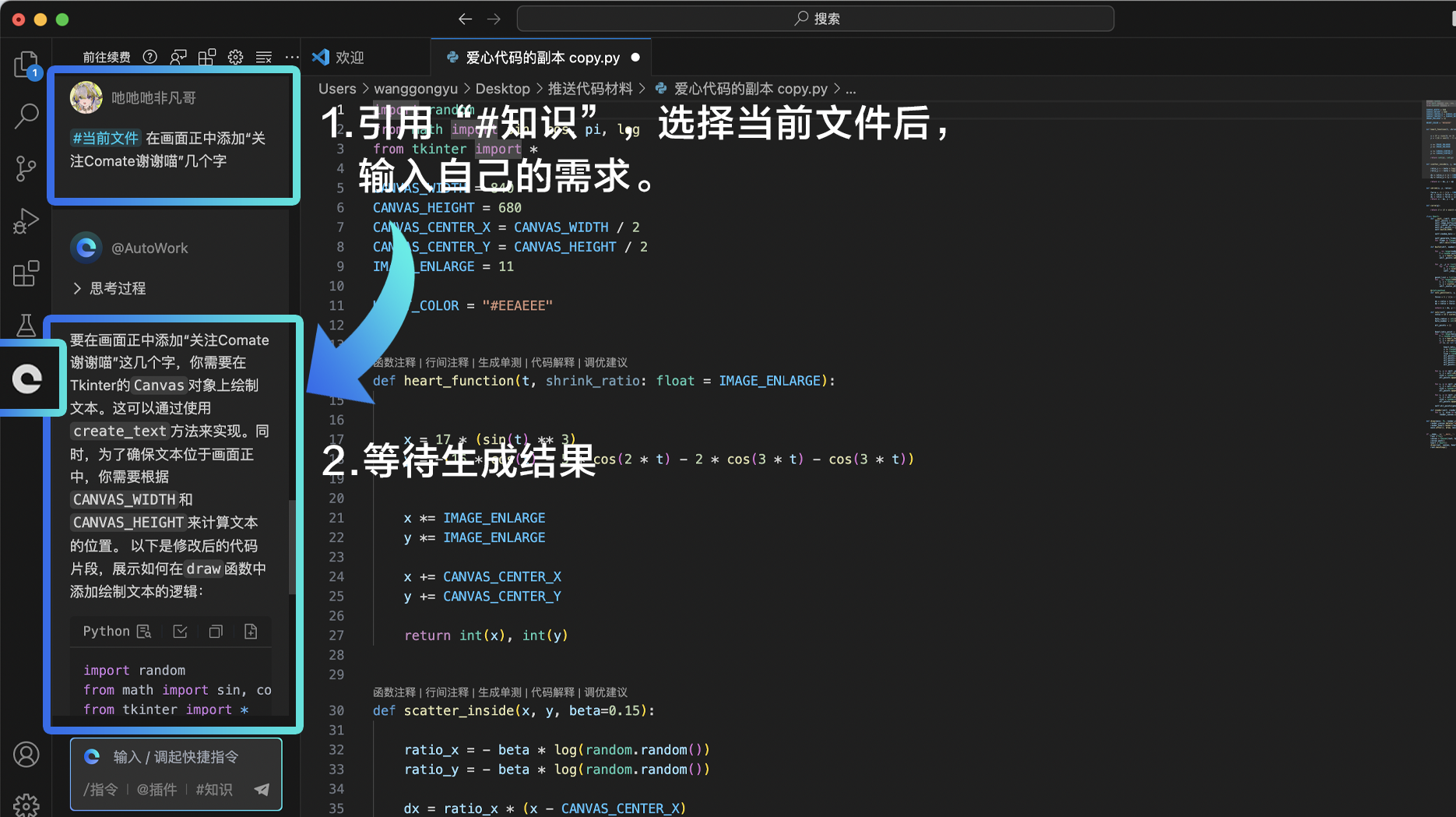Open the wanggongyu breadcrumb dropdown
The image size is (1456, 817).
(x=416, y=89)
